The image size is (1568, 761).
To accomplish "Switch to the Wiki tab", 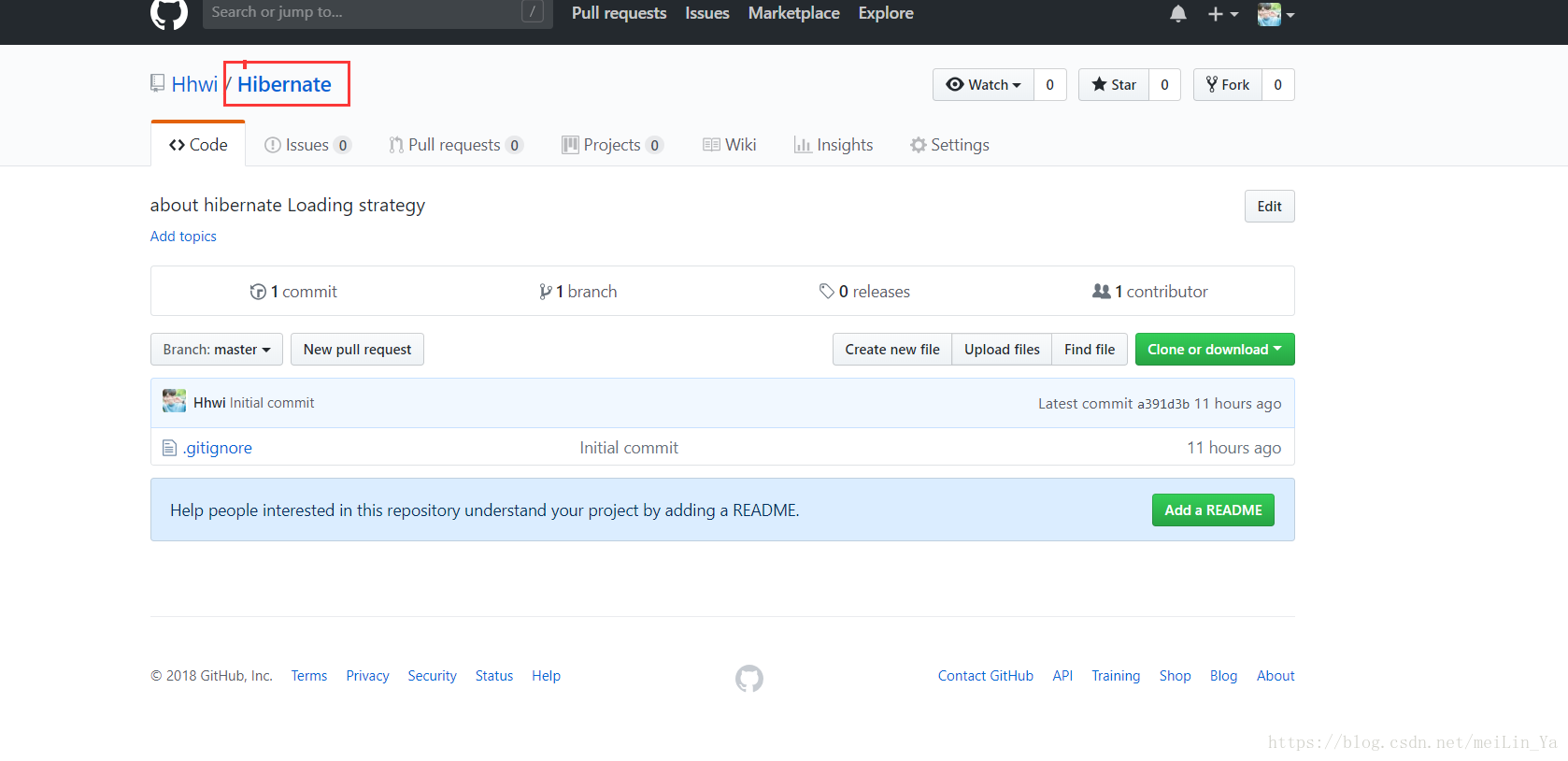I will tap(730, 145).
